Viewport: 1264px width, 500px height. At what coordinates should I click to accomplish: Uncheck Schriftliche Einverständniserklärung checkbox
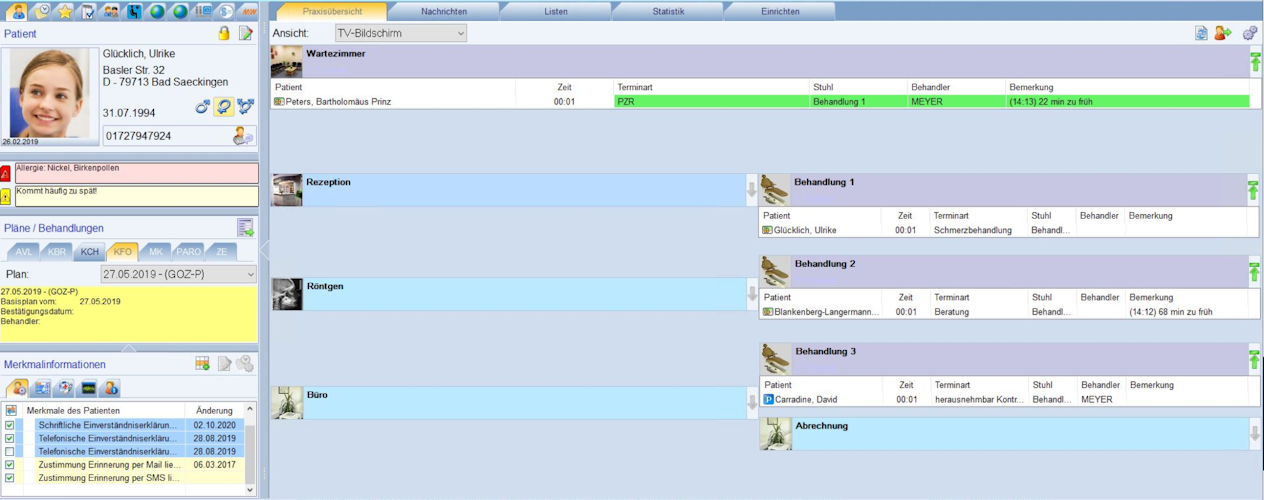pyautogui.click(x=10, y=425)
